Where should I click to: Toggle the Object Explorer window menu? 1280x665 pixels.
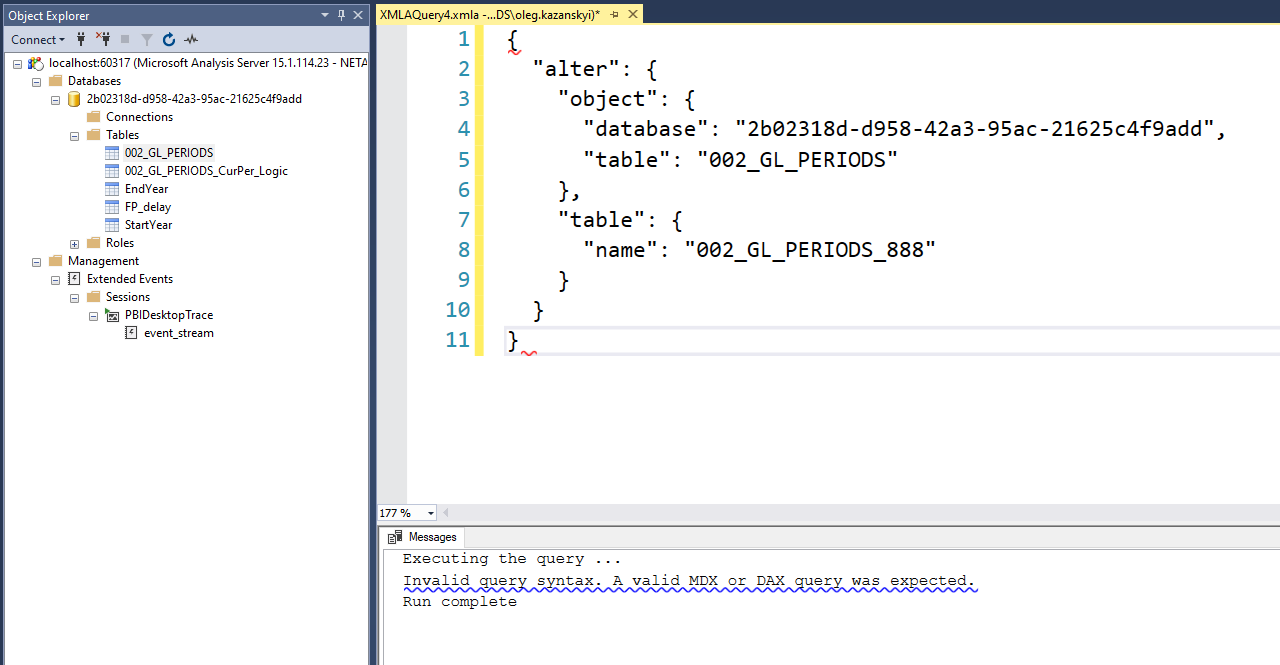(x=324, y=14)
